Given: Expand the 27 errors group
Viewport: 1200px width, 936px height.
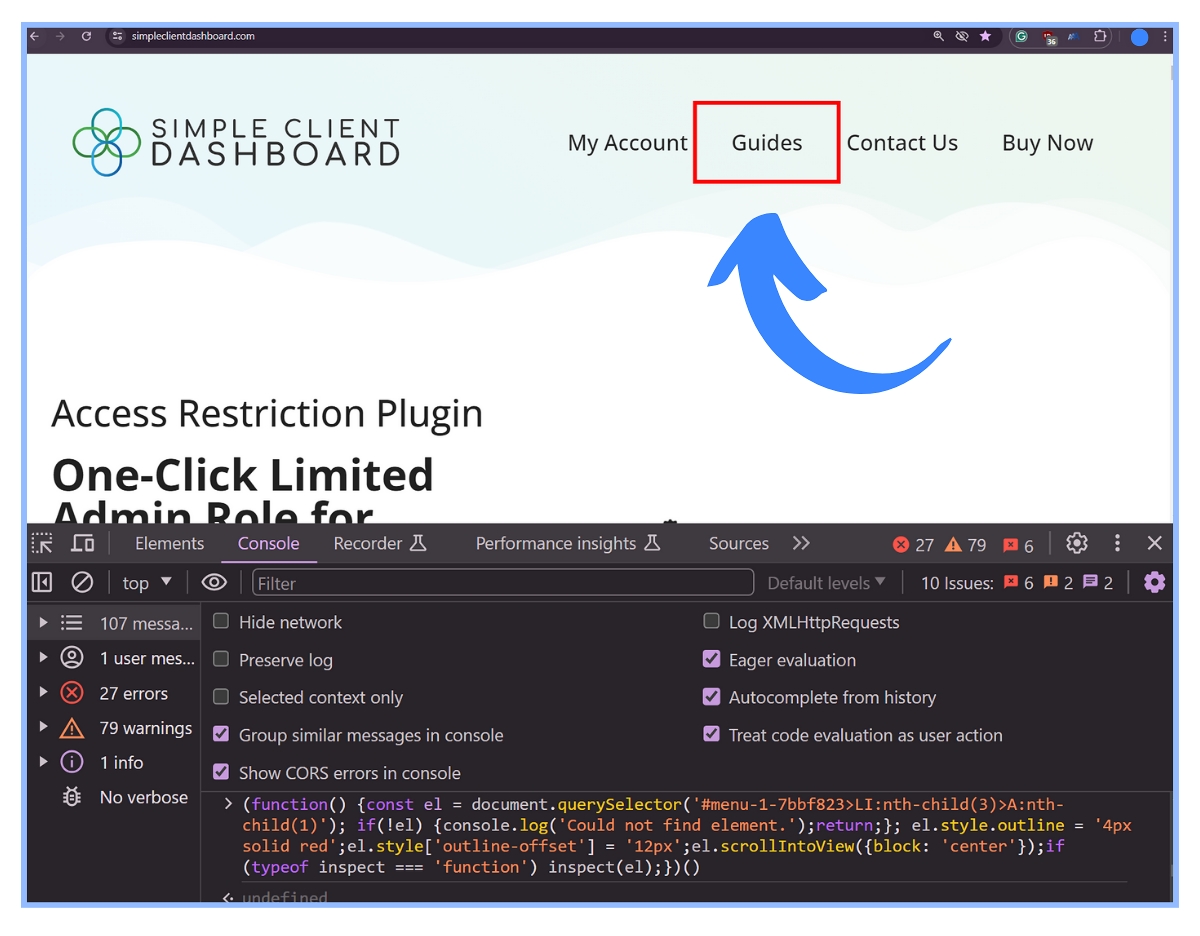Looking at the screenshot, I should click(x=43, y=692).
